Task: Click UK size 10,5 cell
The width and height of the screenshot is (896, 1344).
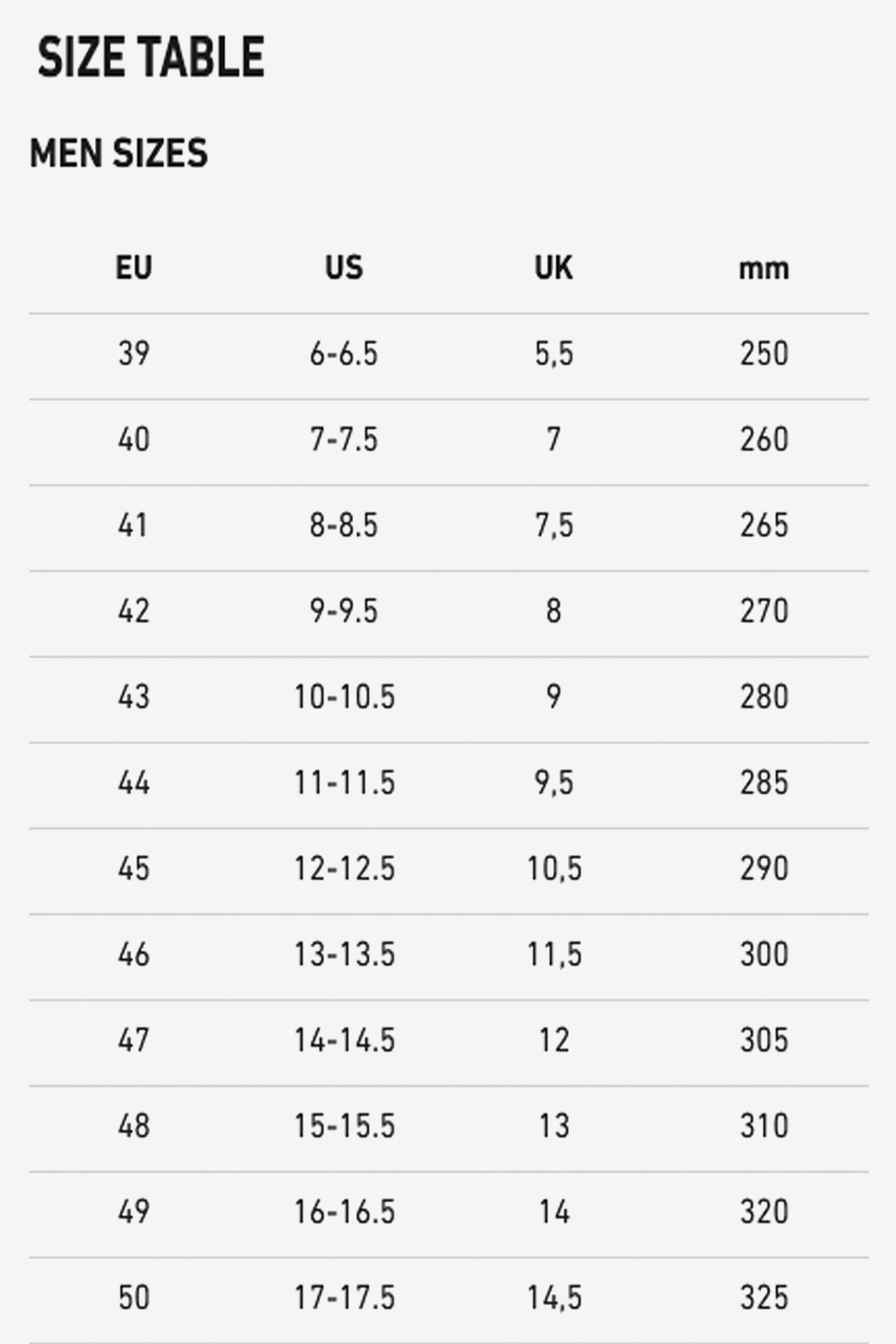Action: (x=554, y=868)
